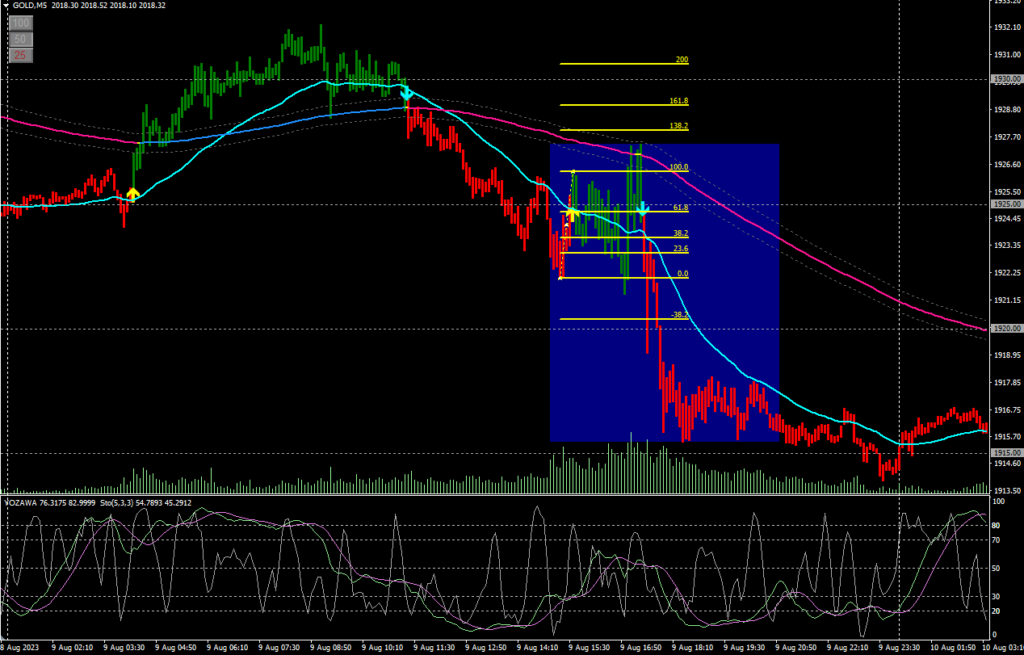
Task: Click the VOZAWA indicator label
Action: point(20,502)
